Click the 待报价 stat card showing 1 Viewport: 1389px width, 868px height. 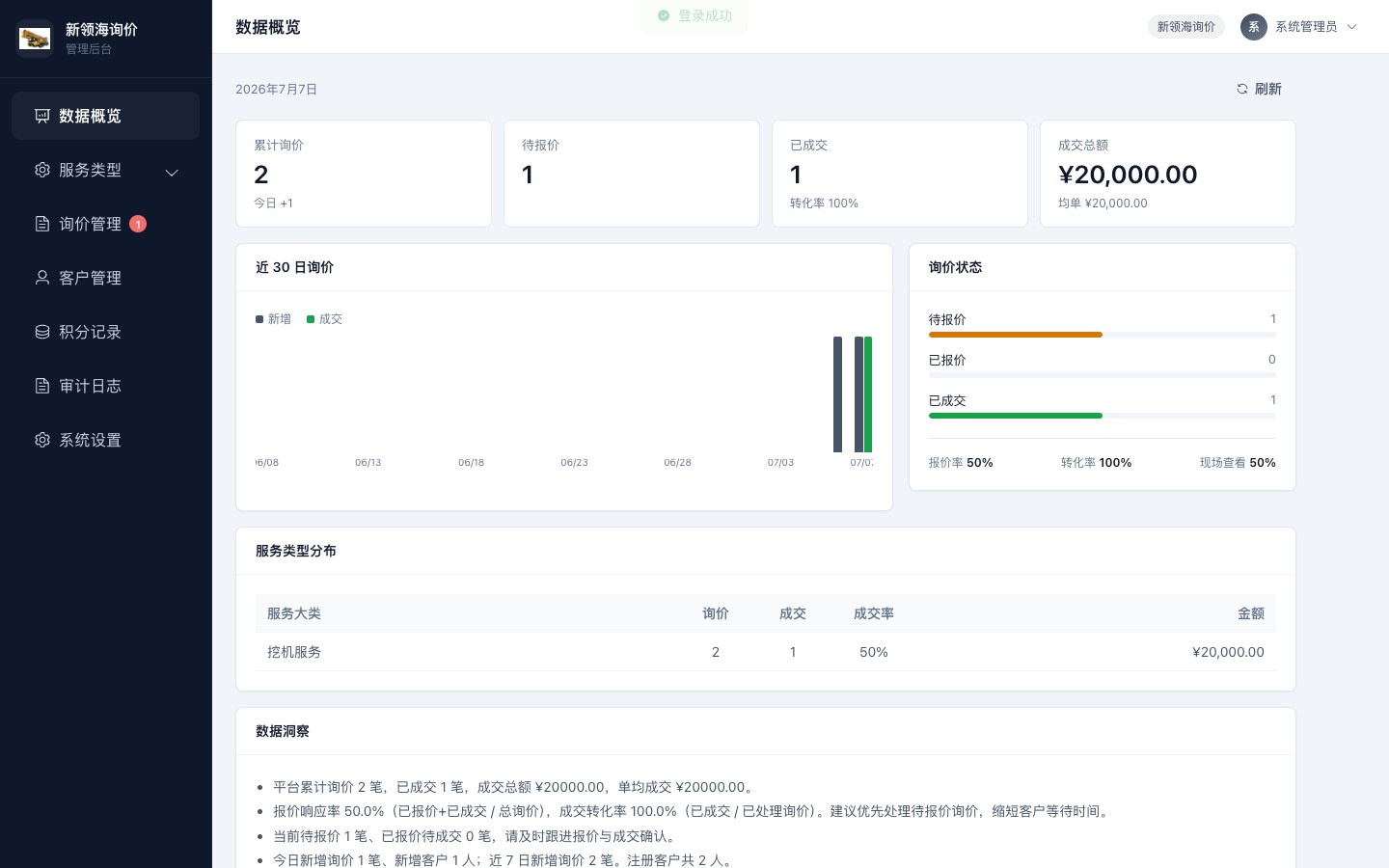click(x=632, y=174)
